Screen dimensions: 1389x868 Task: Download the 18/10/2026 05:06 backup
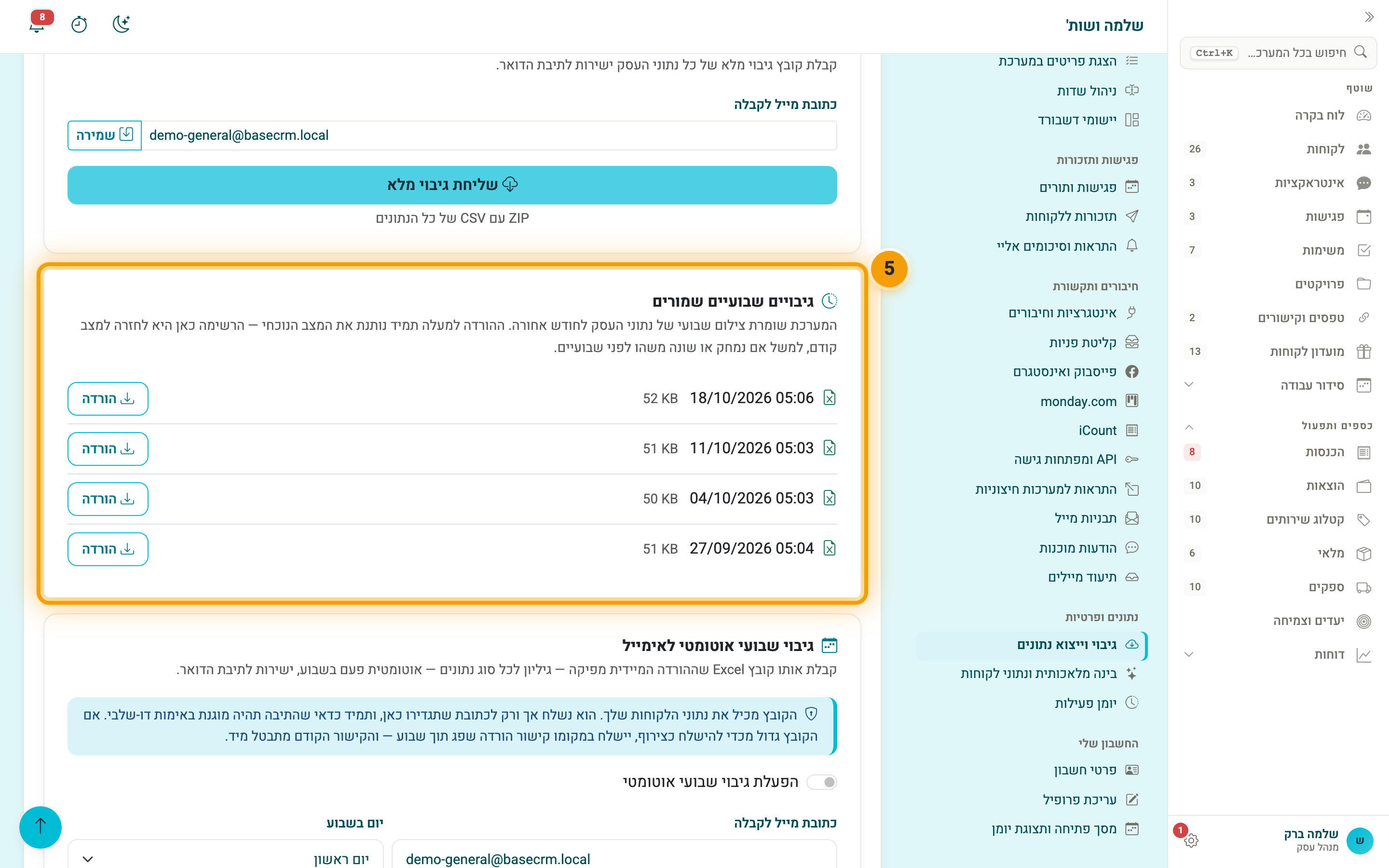[x=108, y=399]
